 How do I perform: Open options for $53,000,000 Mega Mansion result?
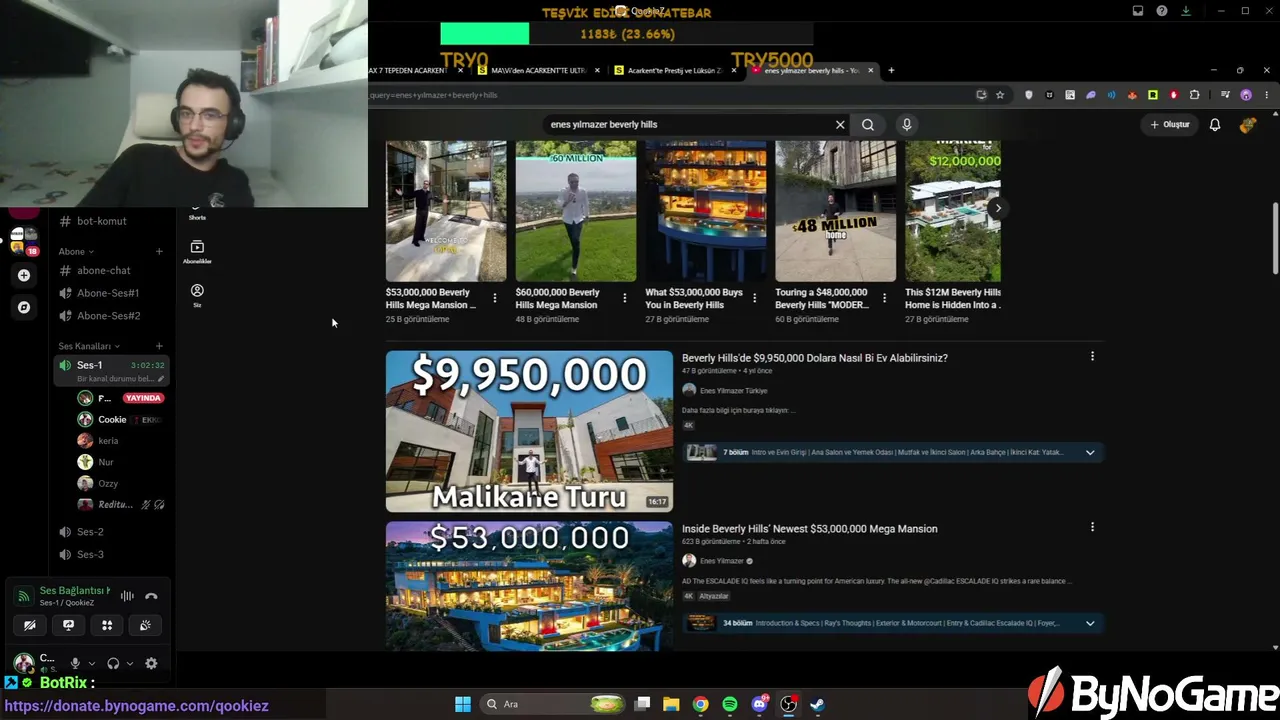point(1092,527)
